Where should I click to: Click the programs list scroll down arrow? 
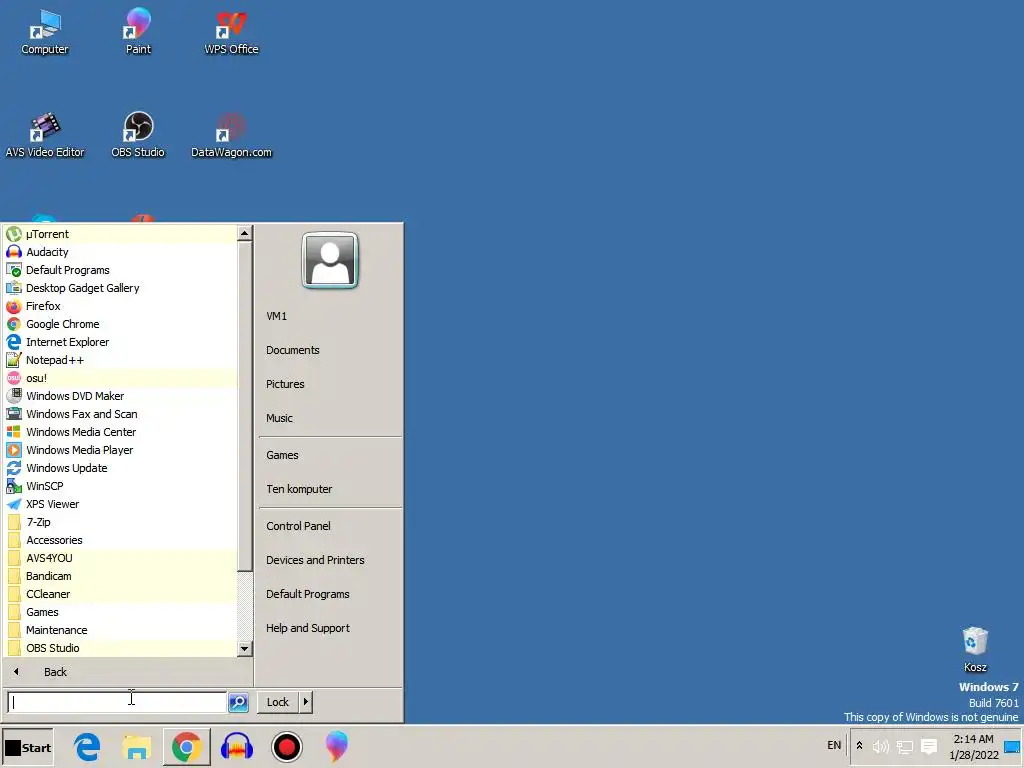pyautogui.click(x=244, y=648)
